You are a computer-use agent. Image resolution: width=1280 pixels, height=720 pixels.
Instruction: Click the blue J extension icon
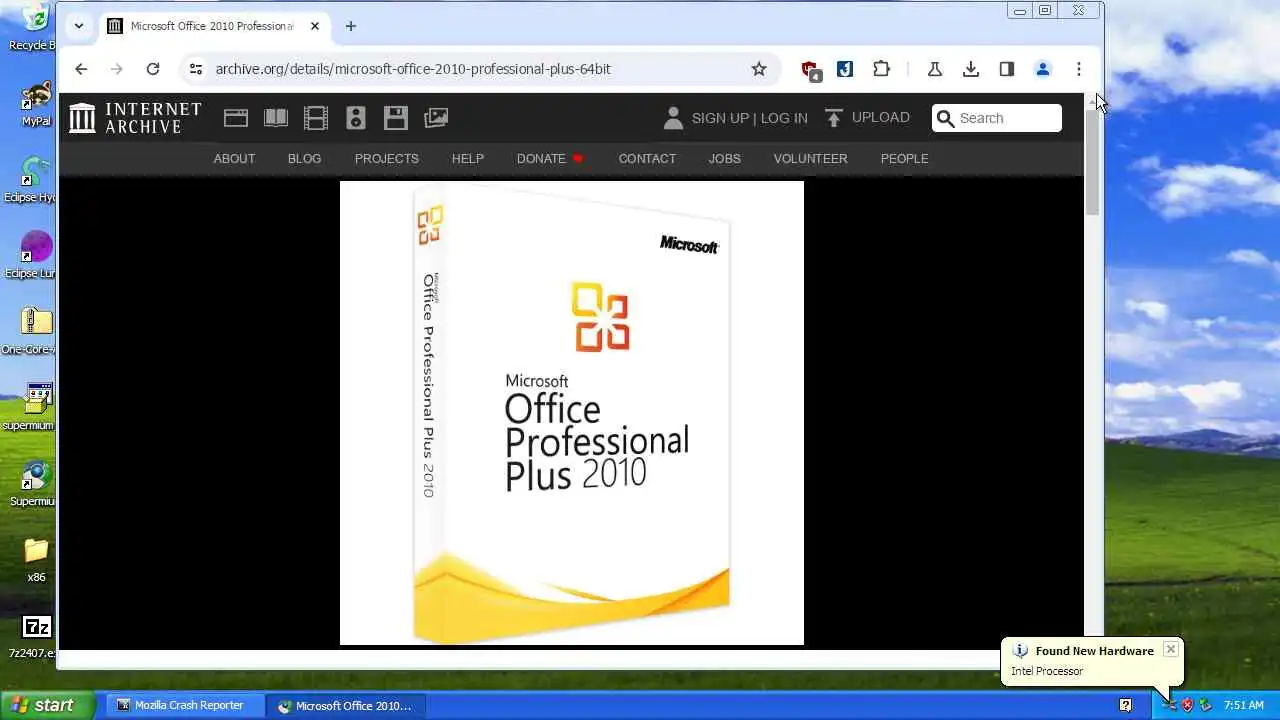[845, 69]
